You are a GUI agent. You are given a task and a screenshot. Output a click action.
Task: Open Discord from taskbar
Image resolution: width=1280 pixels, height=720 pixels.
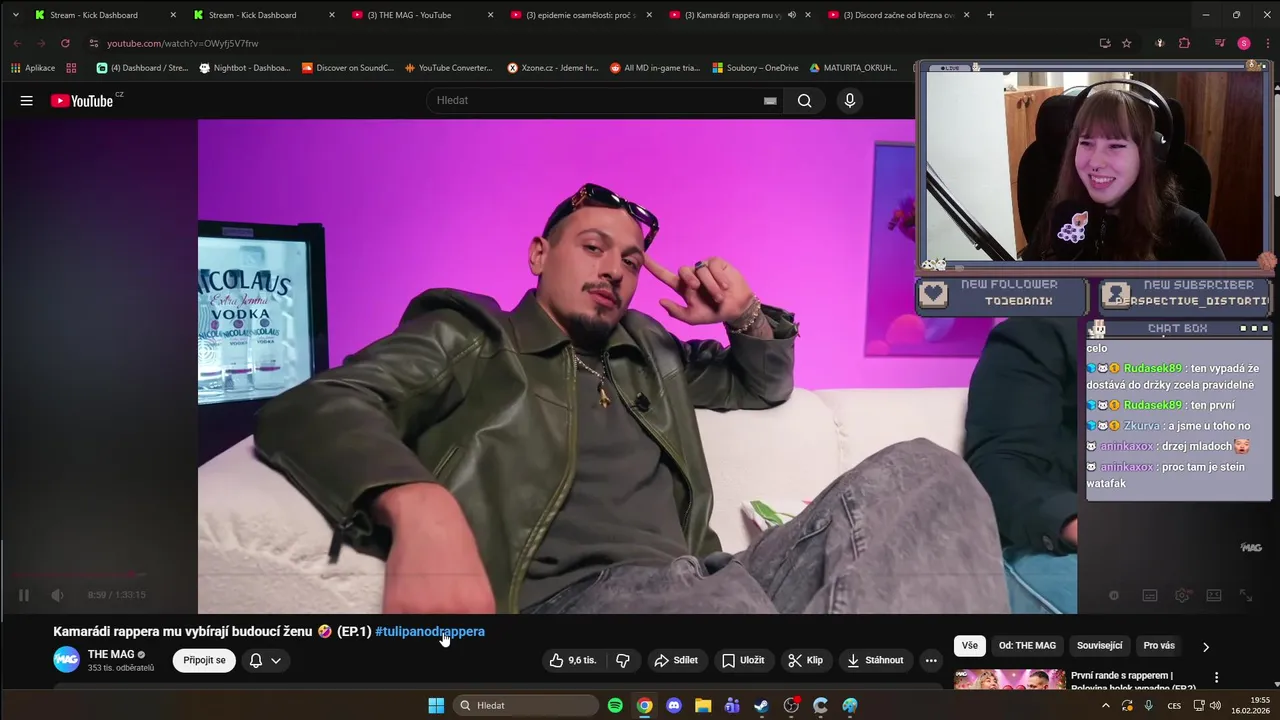(x=674, y=705)
